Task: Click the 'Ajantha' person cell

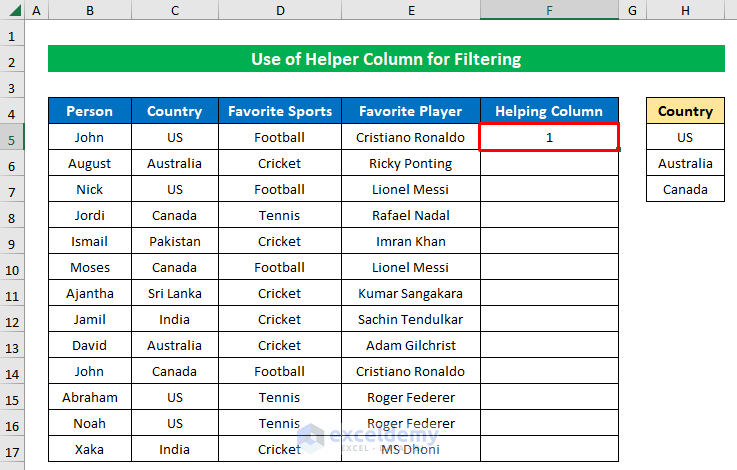Action: tap(89, 293)
